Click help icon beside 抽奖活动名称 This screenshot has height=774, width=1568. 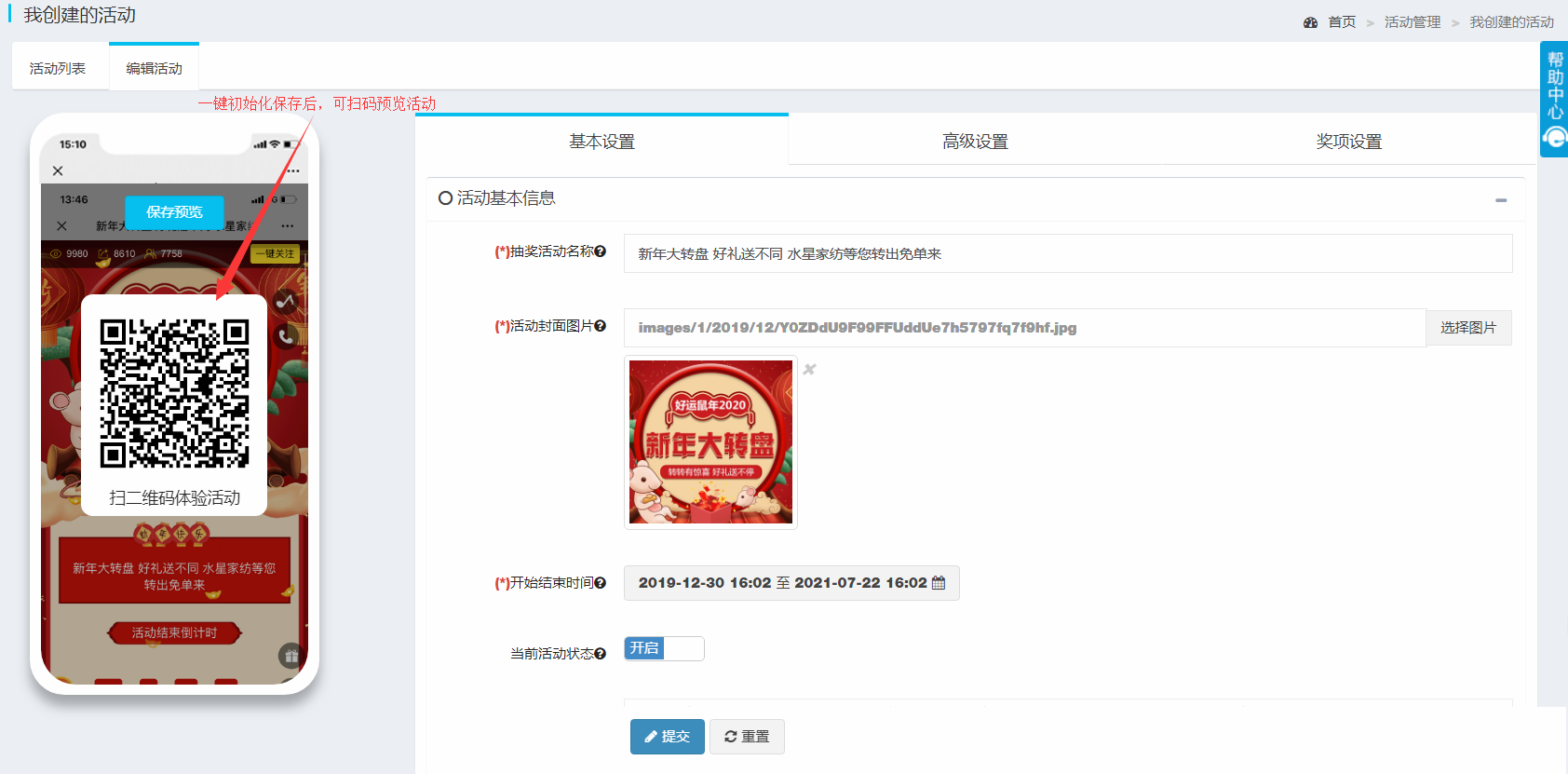pos(601,251)
